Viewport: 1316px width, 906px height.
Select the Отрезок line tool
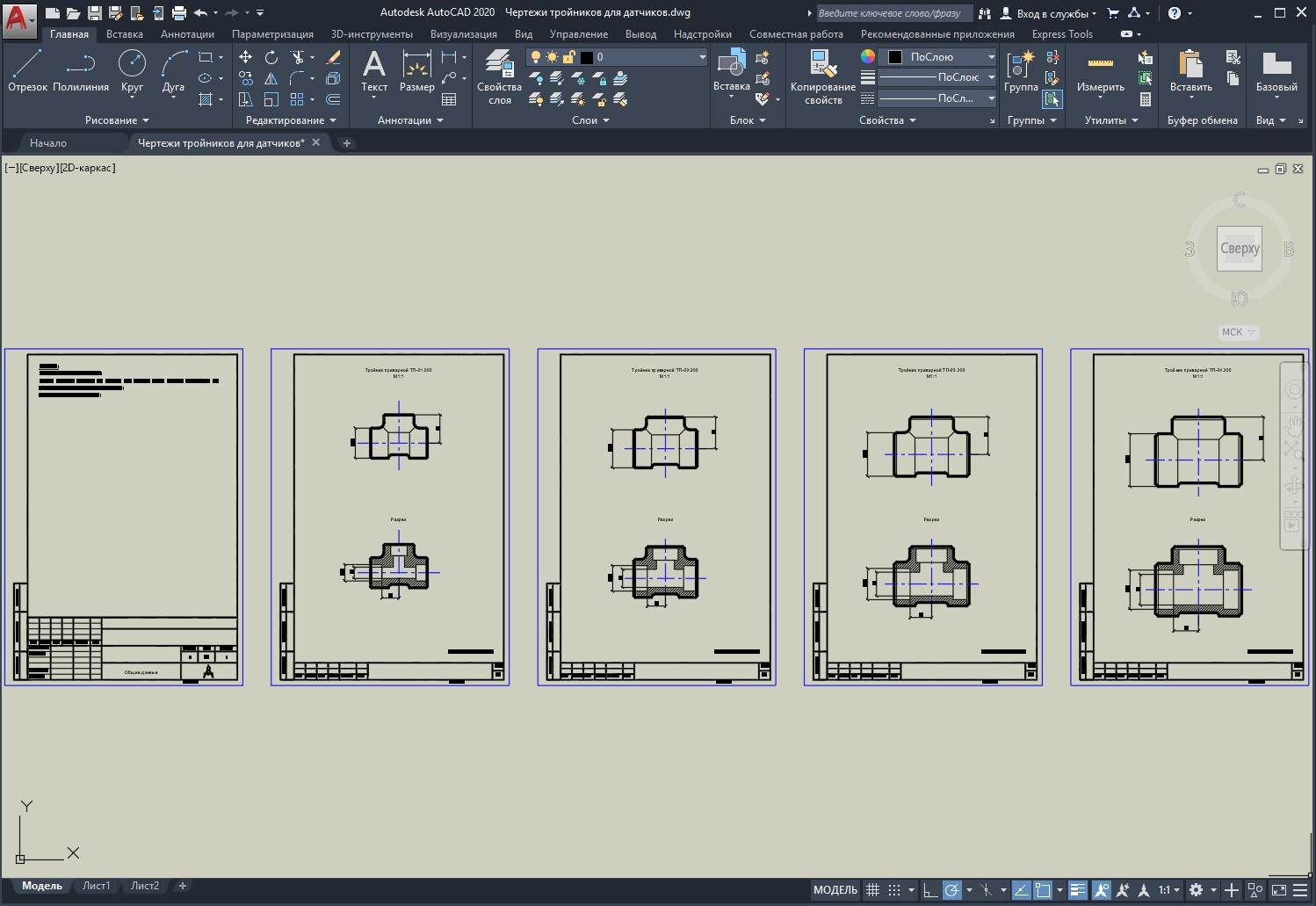coord(27,71)
